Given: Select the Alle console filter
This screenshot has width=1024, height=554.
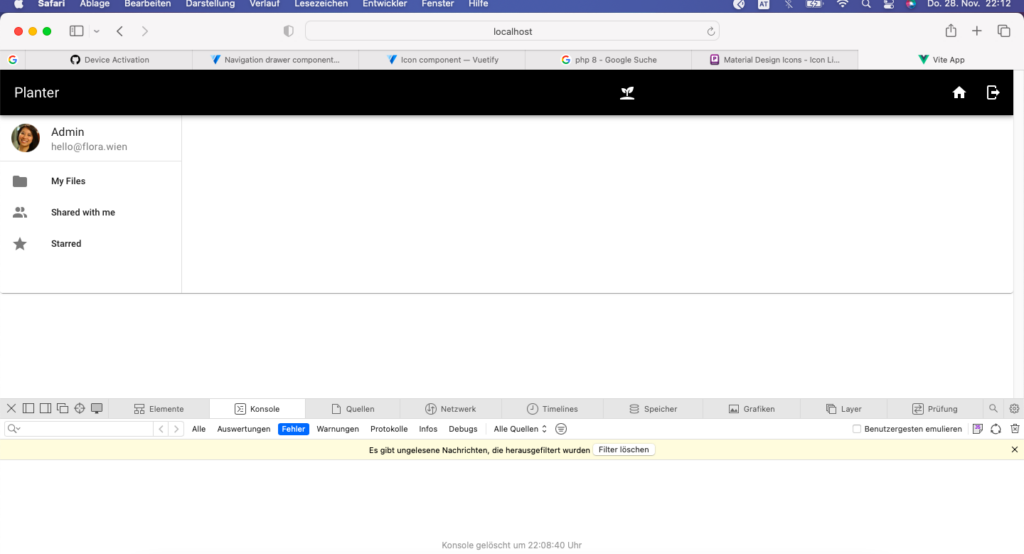Looking at the screenshot, I should coord(199,429).
